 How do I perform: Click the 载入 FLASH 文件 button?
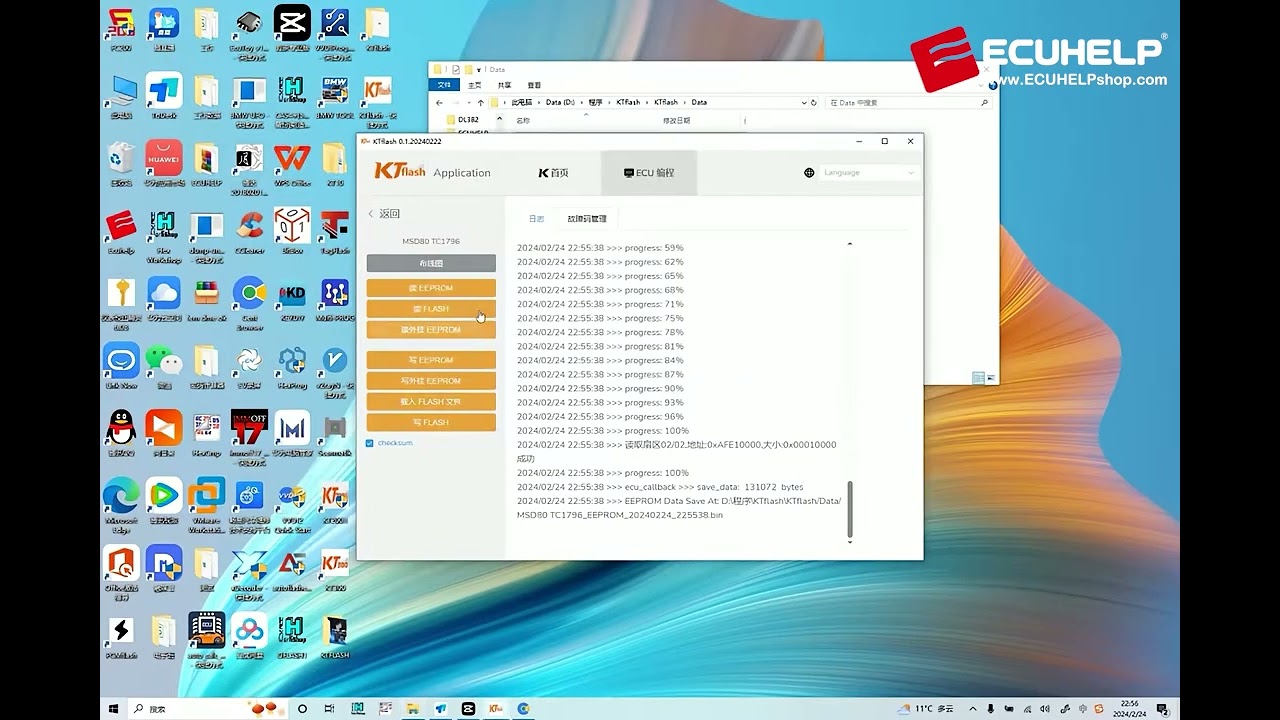pyautogui.click(x=431, y=402)
